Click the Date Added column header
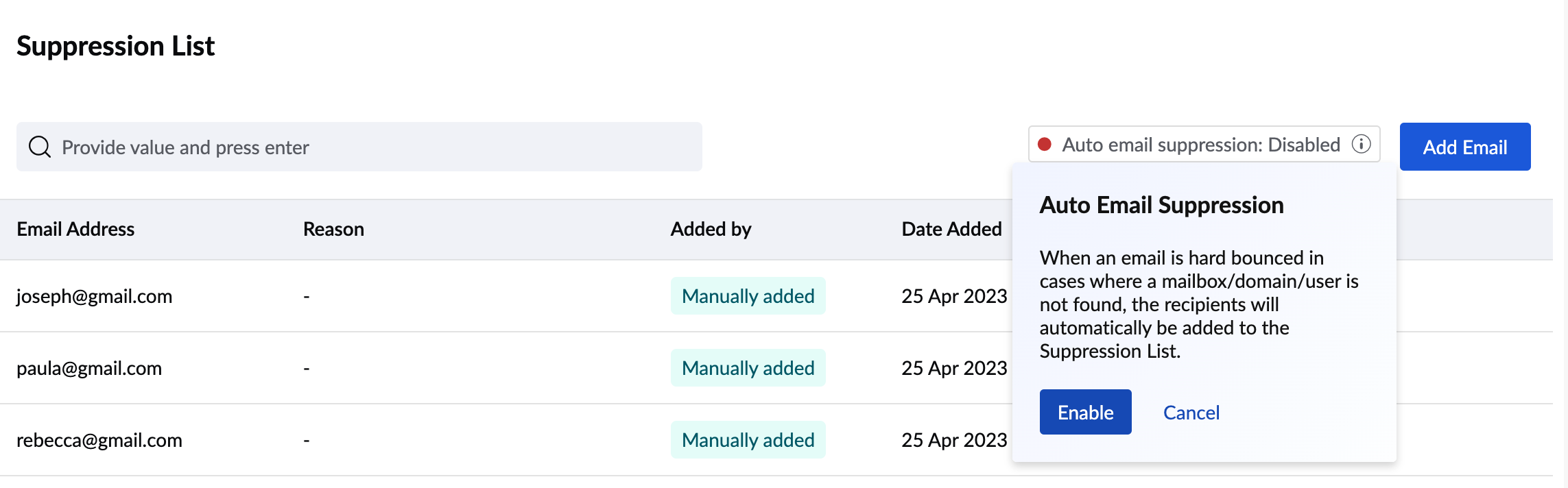Viewport: 1568px width, 488px height. tap(951, 229)
